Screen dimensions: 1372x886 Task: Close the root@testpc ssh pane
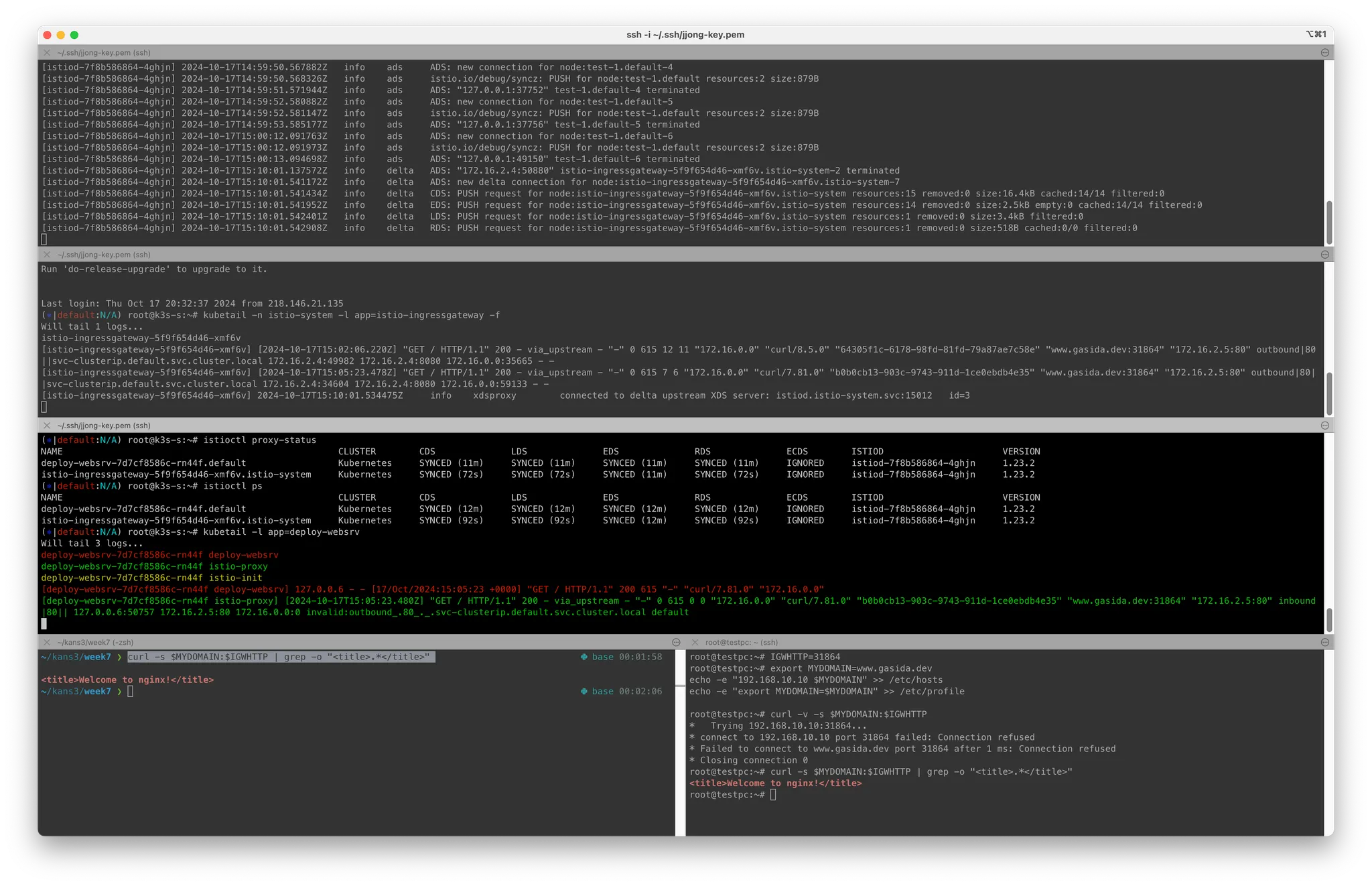point(695,642)
